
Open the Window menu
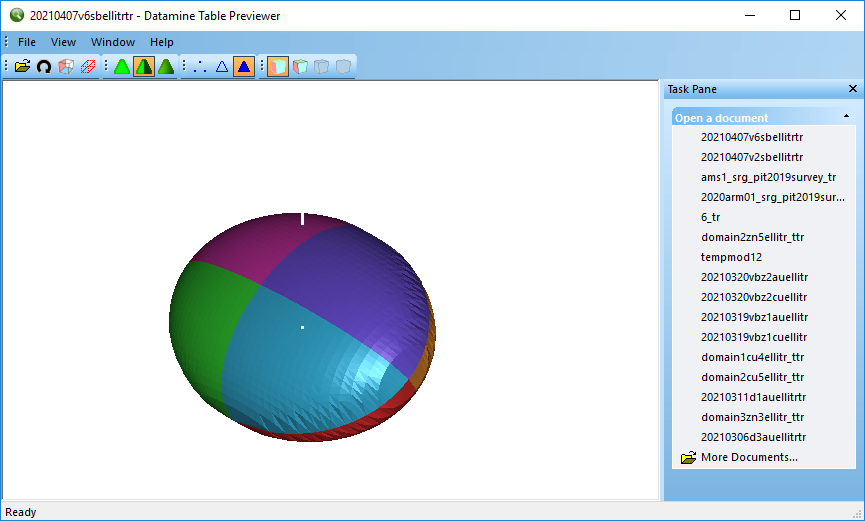point(113,42)
